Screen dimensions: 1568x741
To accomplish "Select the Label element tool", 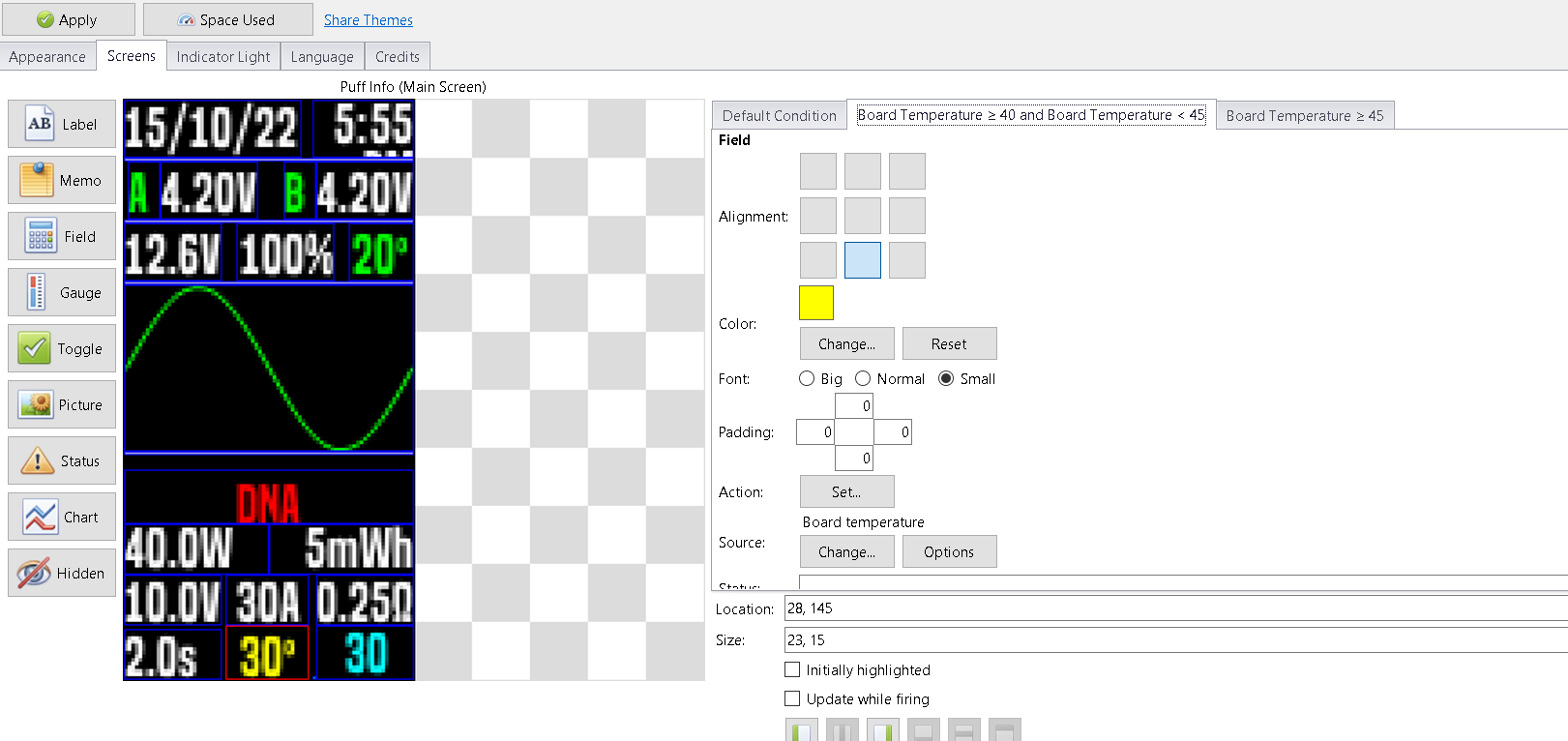I will (62, 125).
